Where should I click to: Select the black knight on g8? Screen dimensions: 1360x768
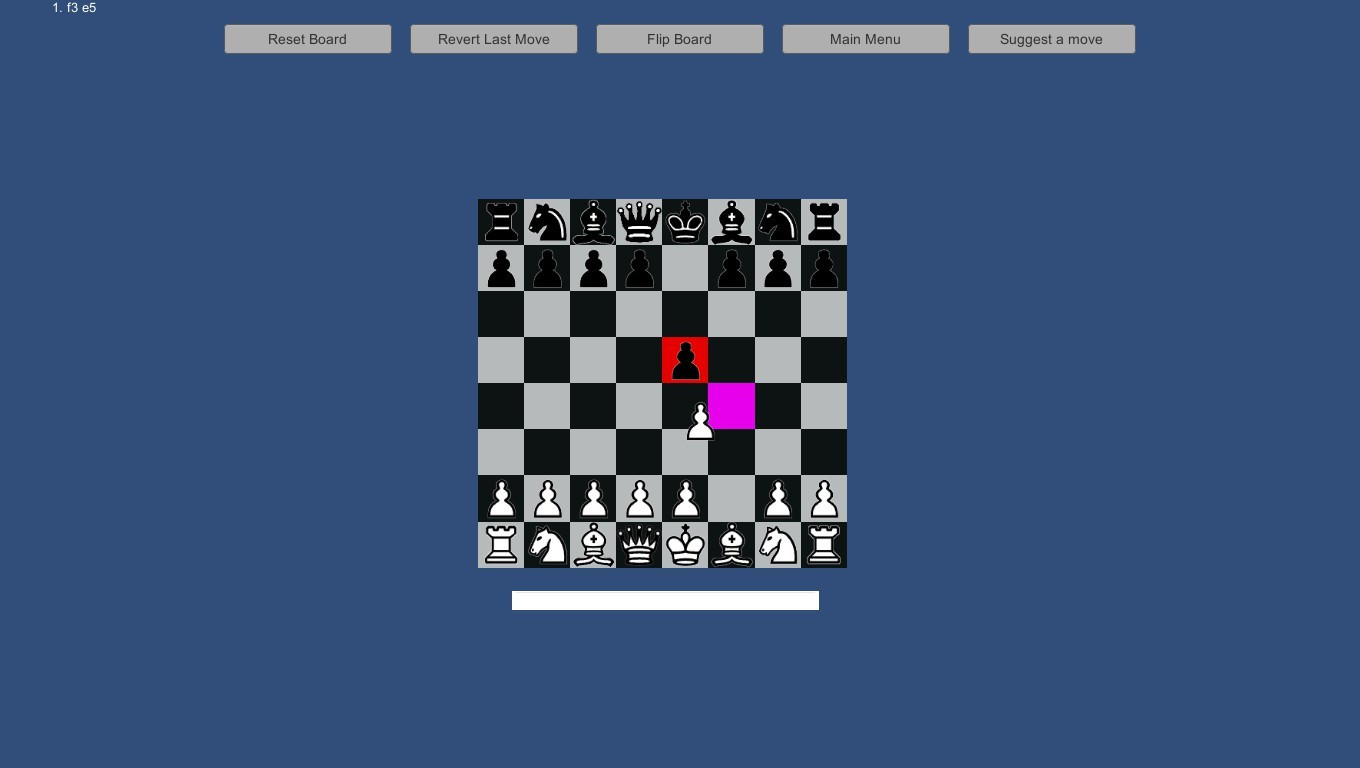[x=777, y=222]
